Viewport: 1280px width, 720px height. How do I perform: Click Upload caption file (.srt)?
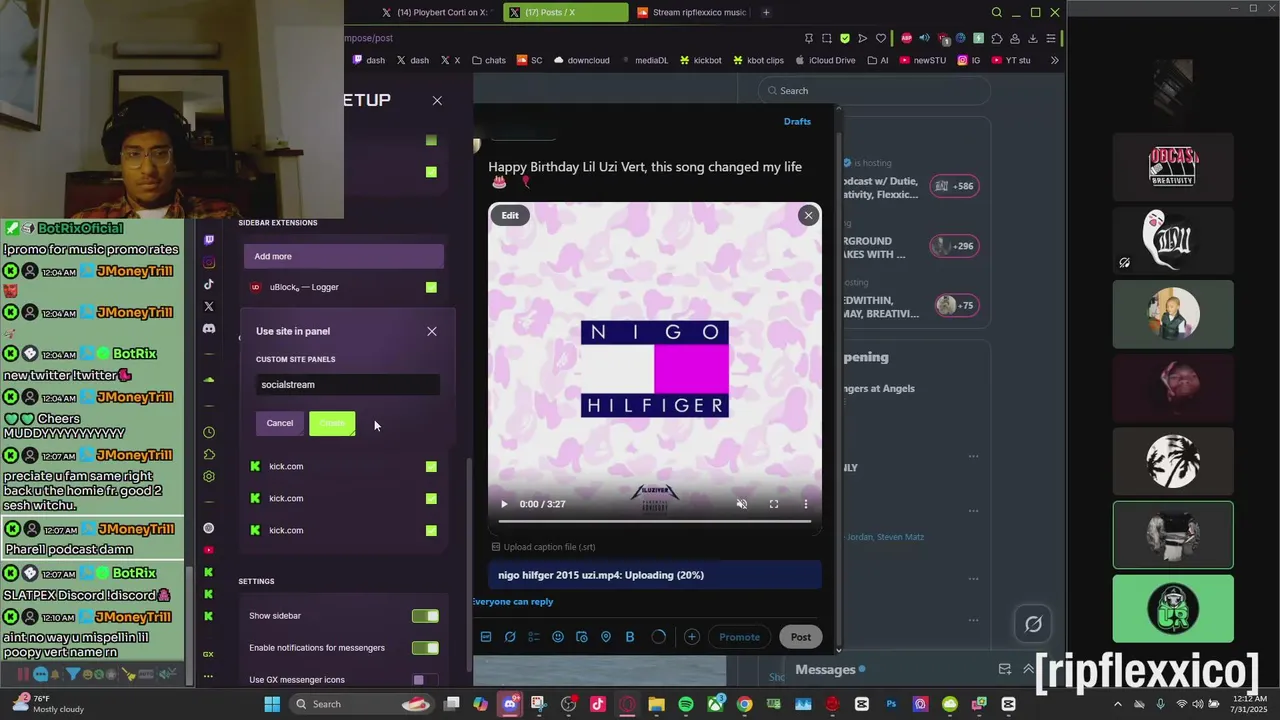point(543,547)
